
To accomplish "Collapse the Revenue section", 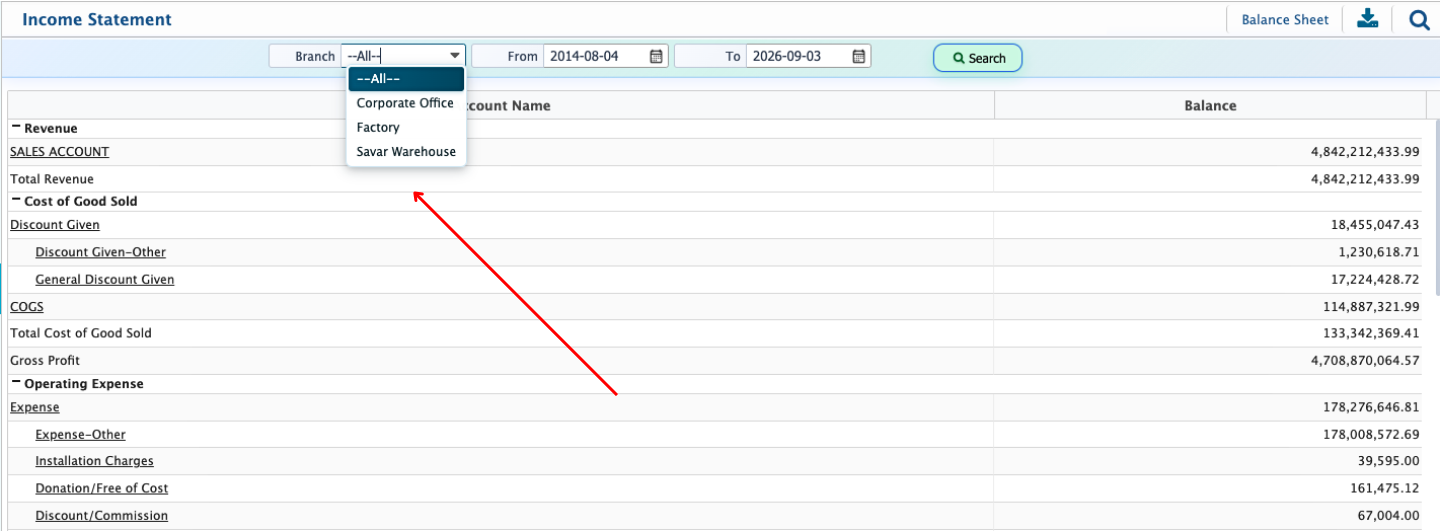I will point(16,127).
